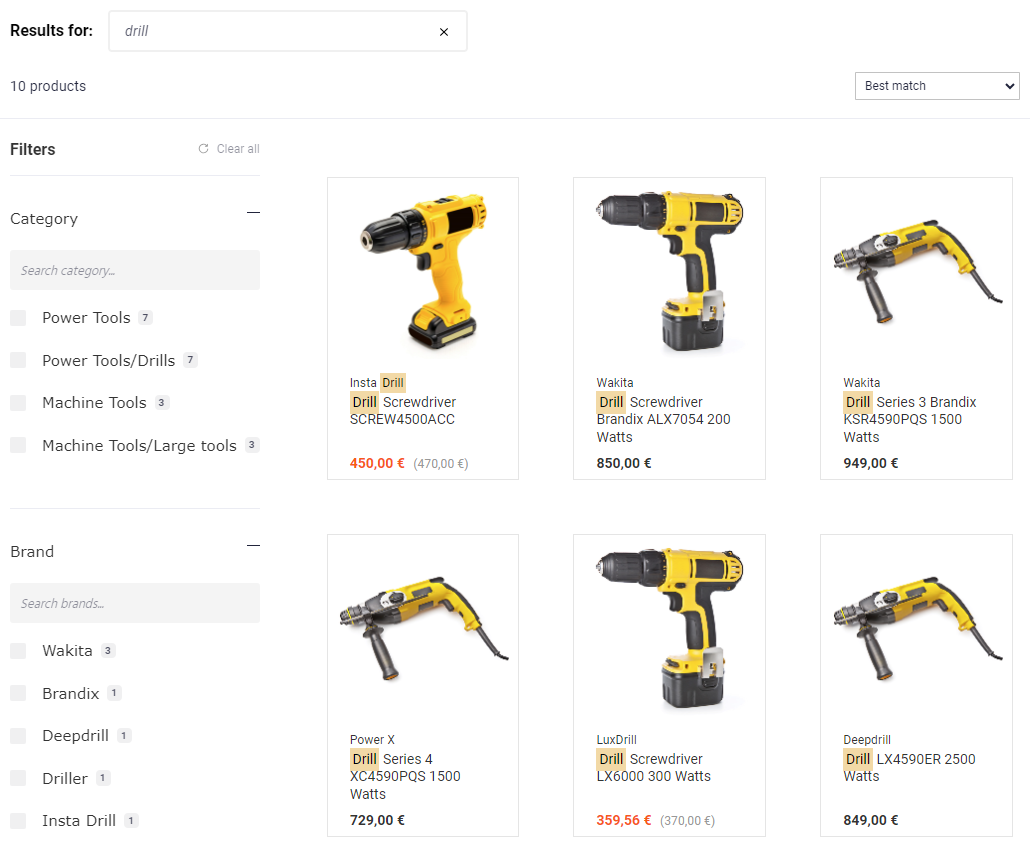The image size is (1030, 847).
Task: Enable the Insta Drill brand filter
Action: (17, 820)
